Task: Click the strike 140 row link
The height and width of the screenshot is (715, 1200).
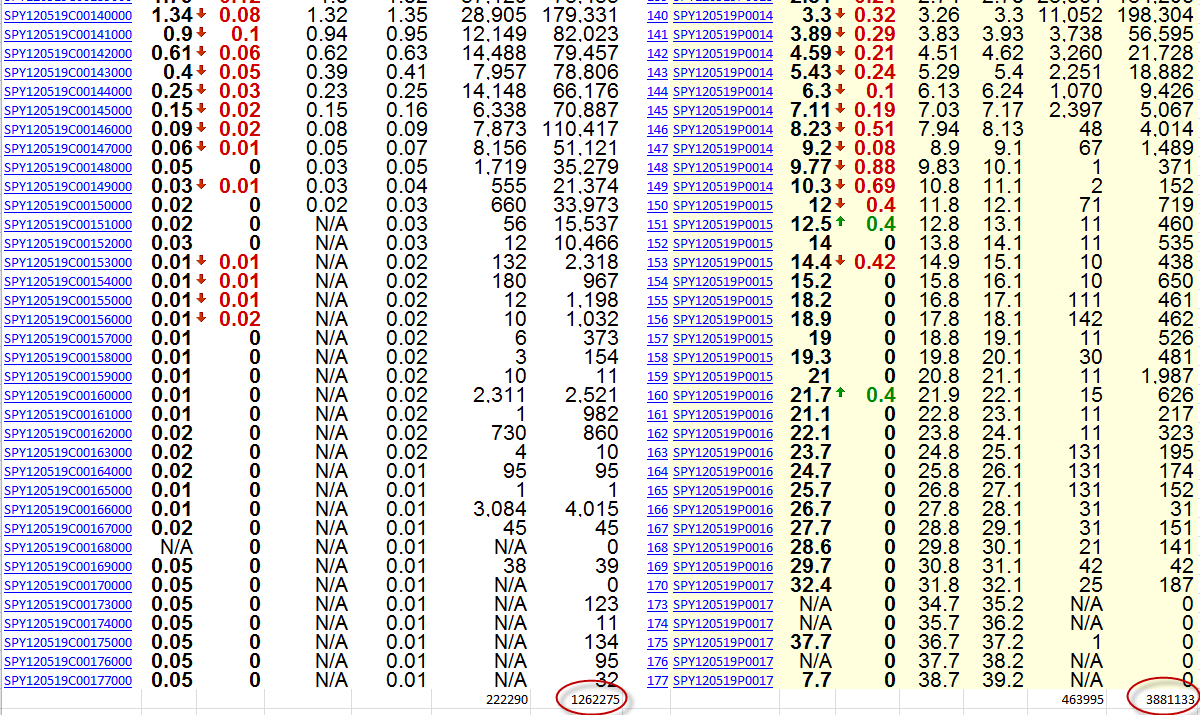Action: (x=658, y=16)
